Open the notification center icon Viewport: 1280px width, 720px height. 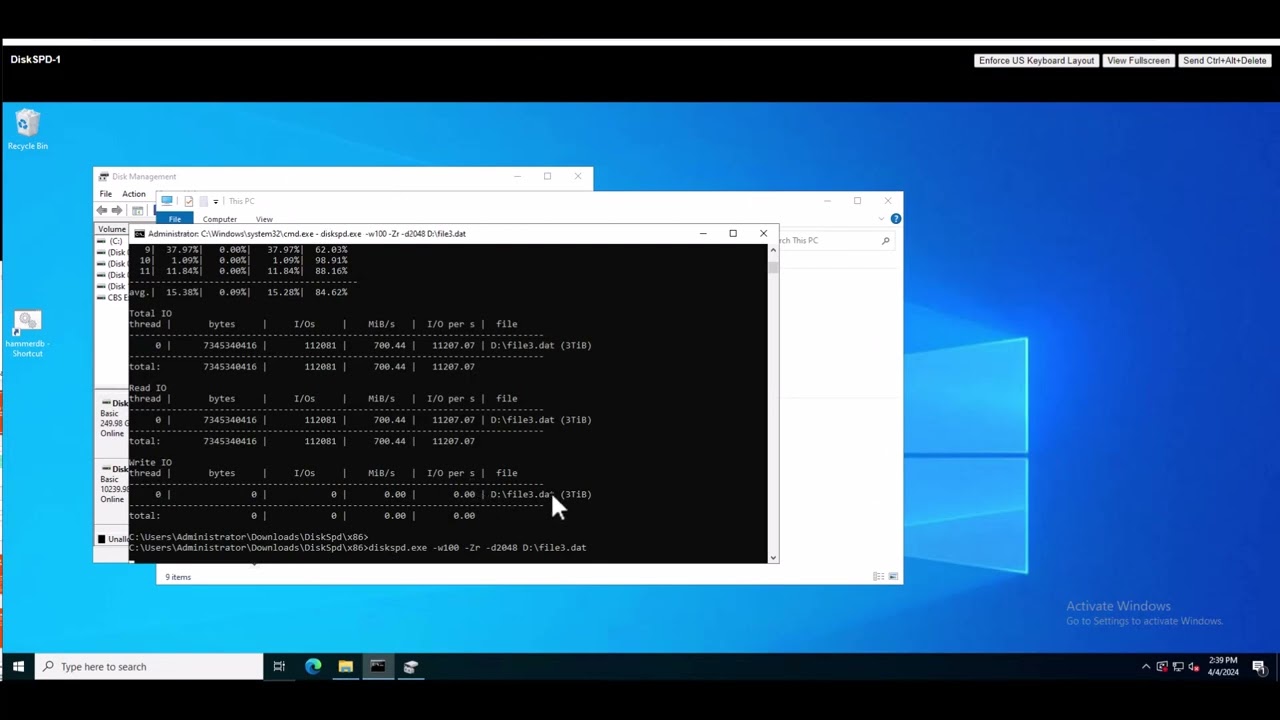click(1258, 667)
